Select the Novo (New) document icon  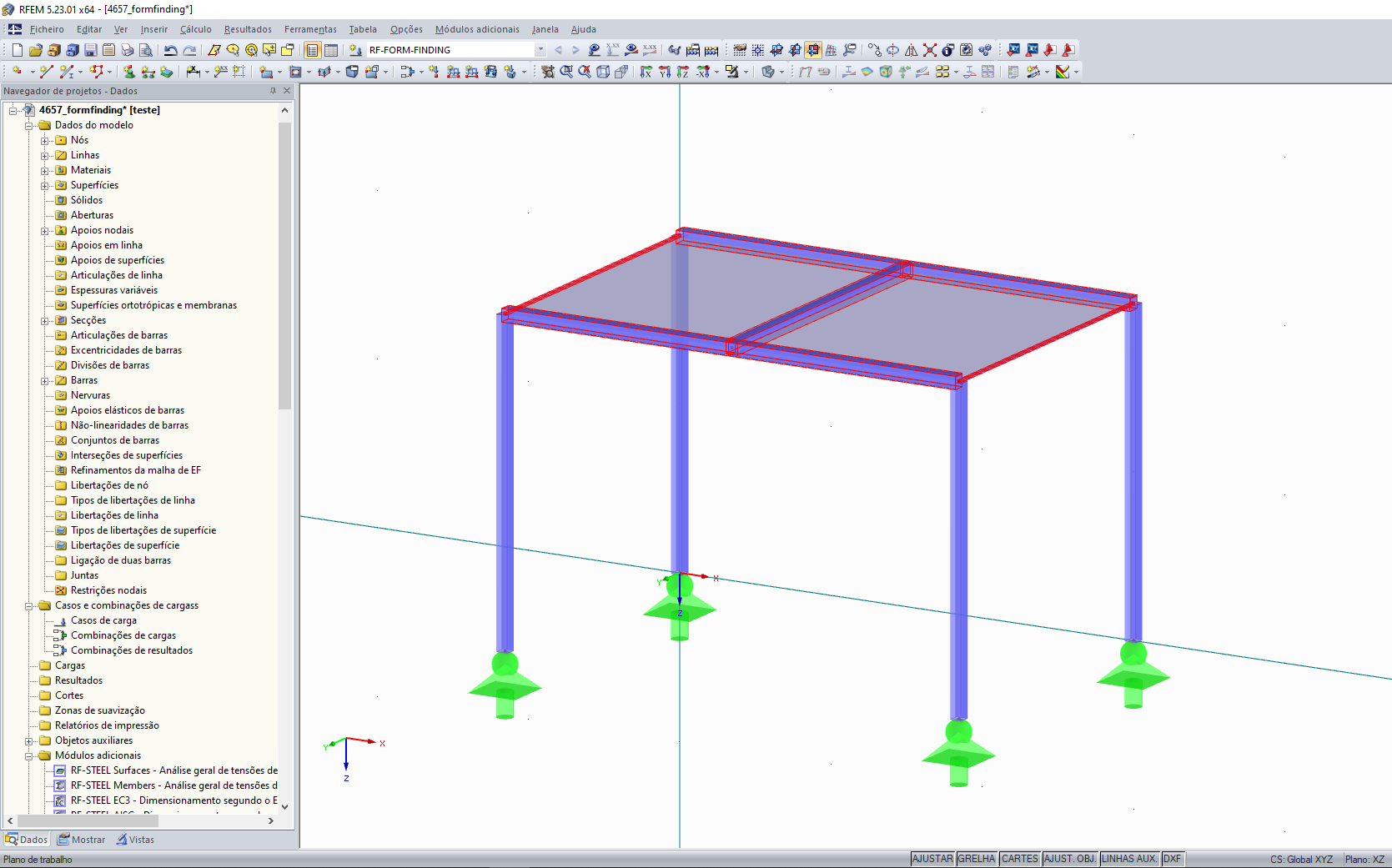pyautogui.click(x=17, y=50)
